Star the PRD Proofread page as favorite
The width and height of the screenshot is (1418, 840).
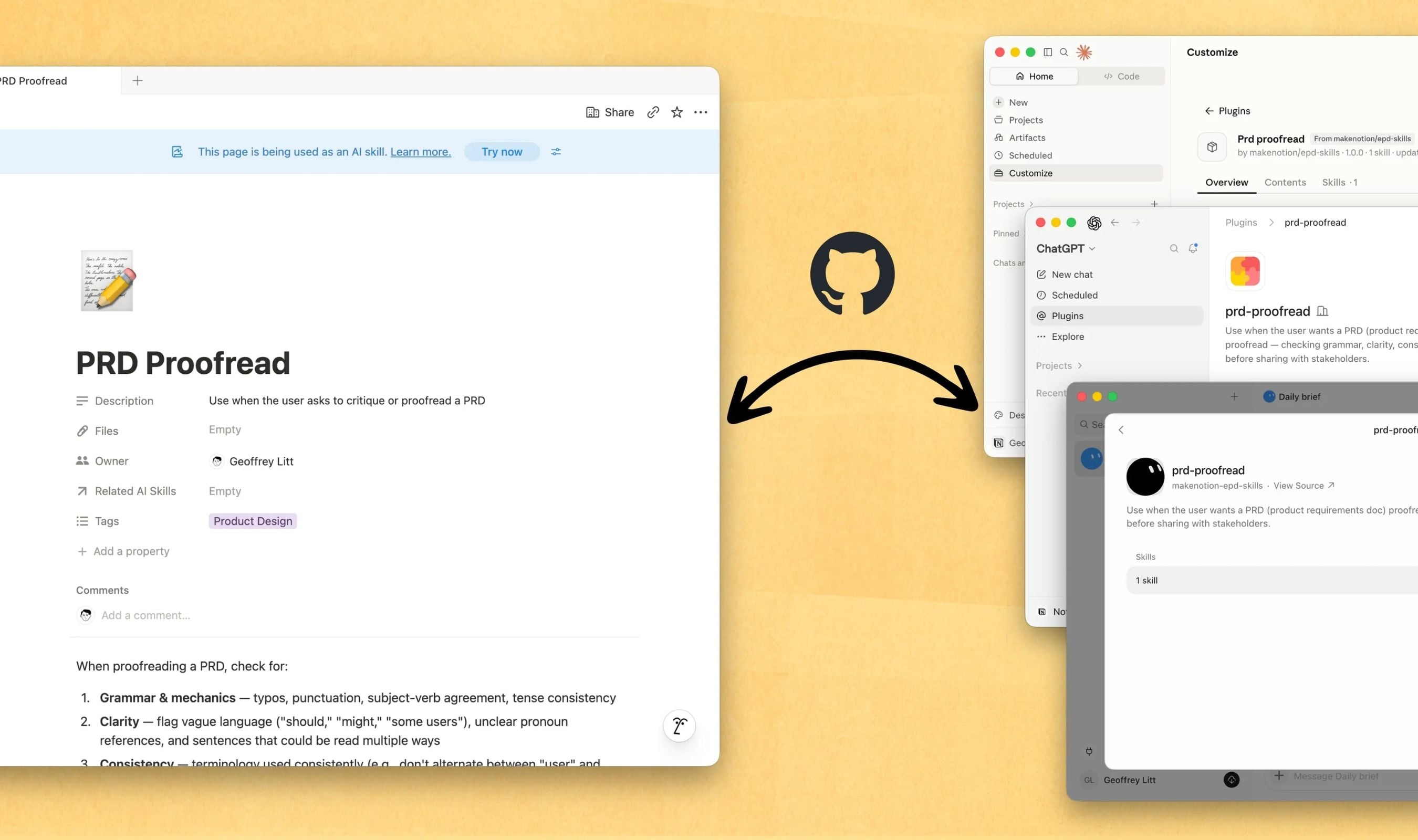pos(676,112)
